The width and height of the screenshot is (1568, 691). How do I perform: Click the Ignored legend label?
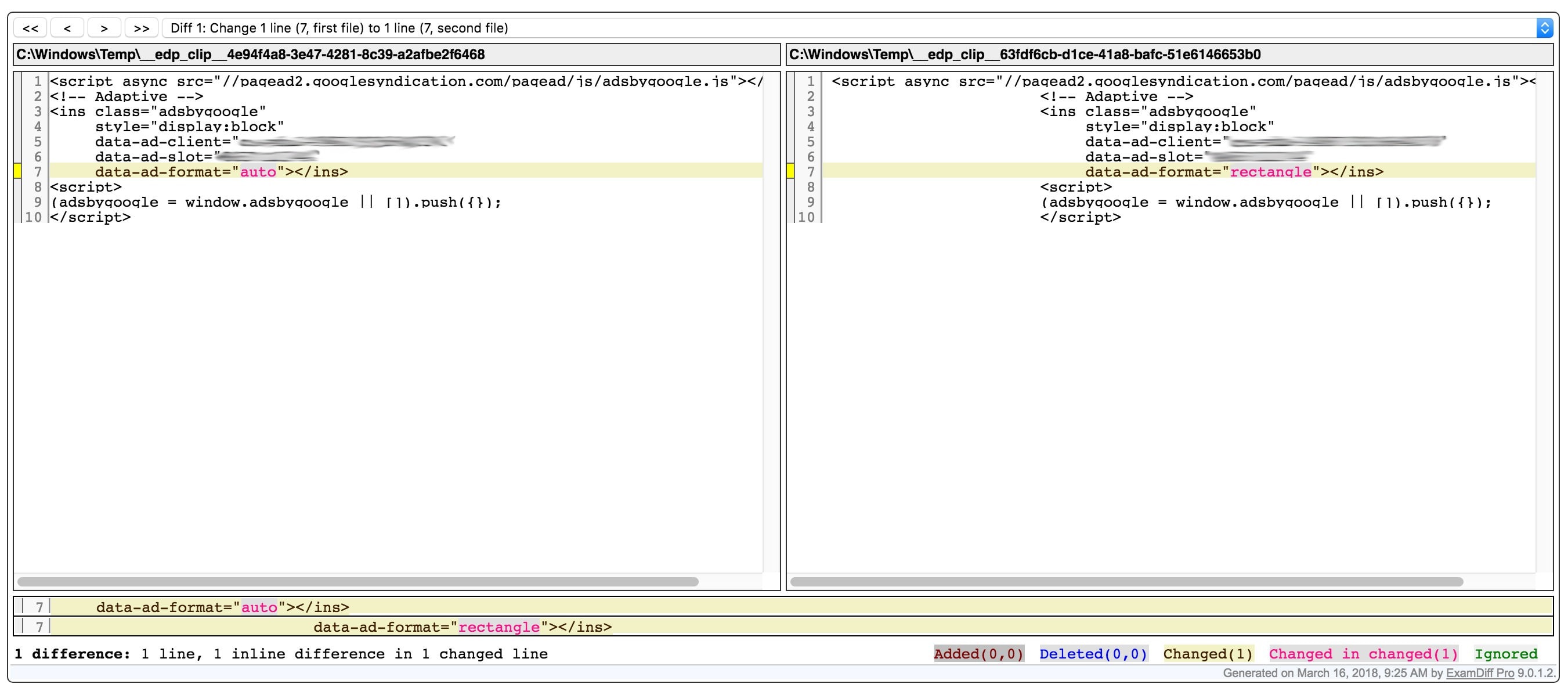coord(1505,654)
